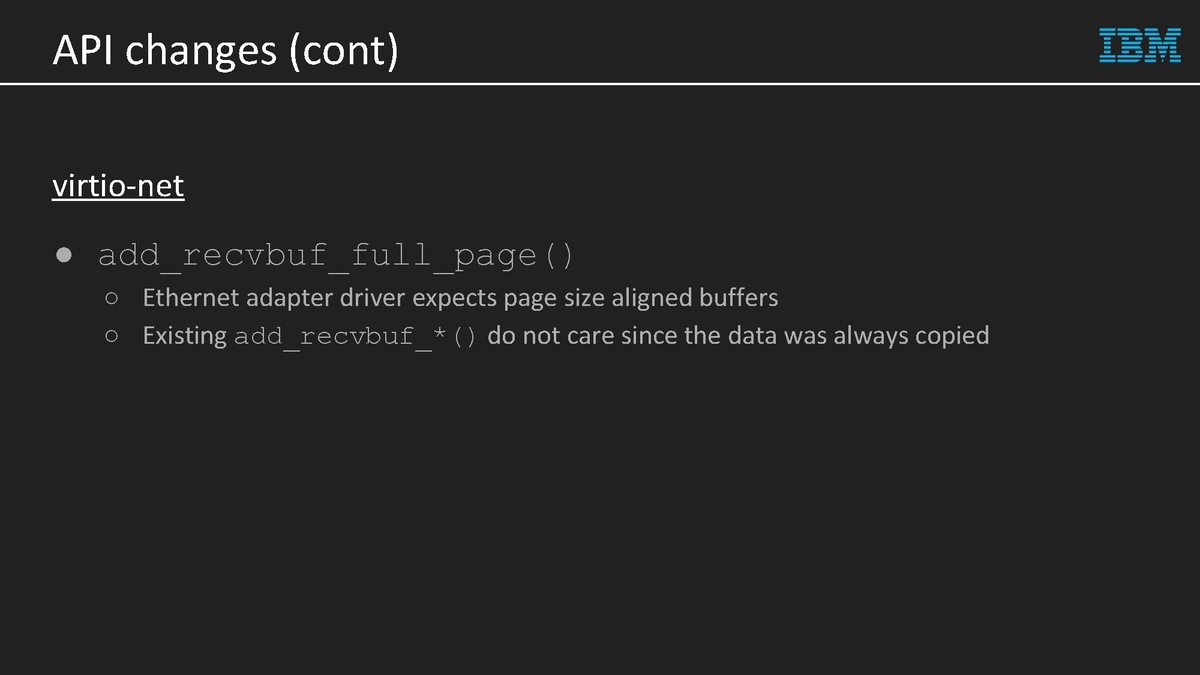Select the underlined virtio-net heading
Image resolution: width=1200 pixels, height=675 pixels.
(x=118, y=186)
